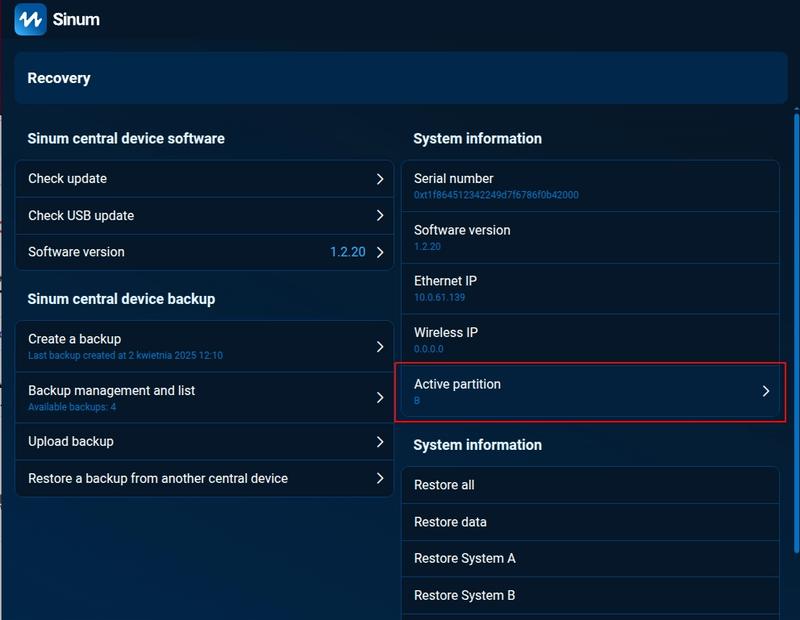The height and width of the screenshot is (620, 800).
Task: Select Restore System B
Action: click(x=590, y=595)
